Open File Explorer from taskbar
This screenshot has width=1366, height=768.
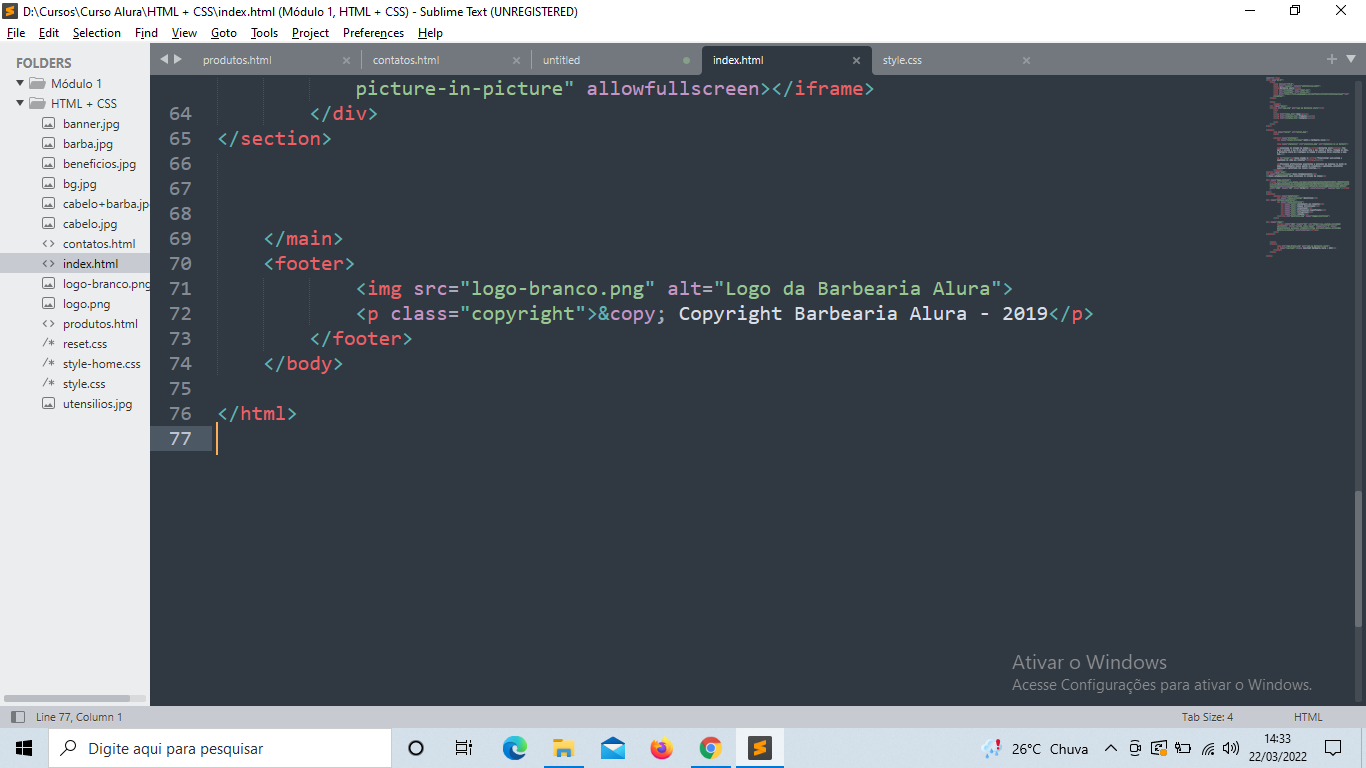click(x=563, y=748)
